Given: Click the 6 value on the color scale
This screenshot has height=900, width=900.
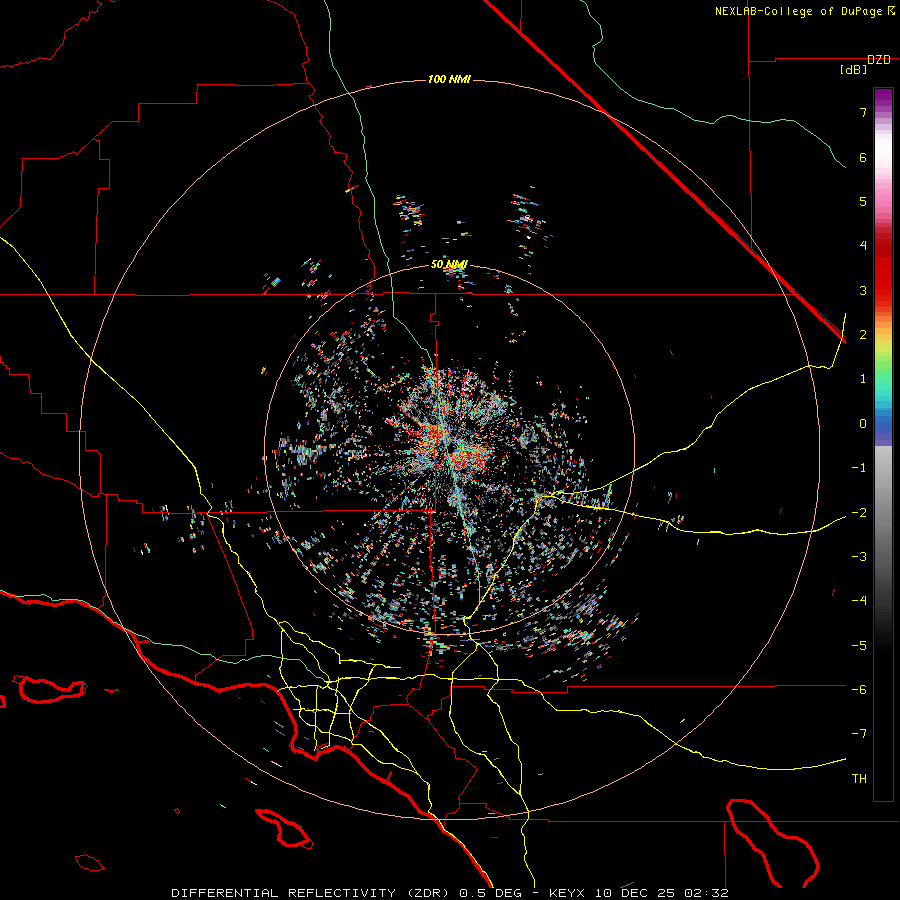Looking at the screenshot, I should (863, 157).
